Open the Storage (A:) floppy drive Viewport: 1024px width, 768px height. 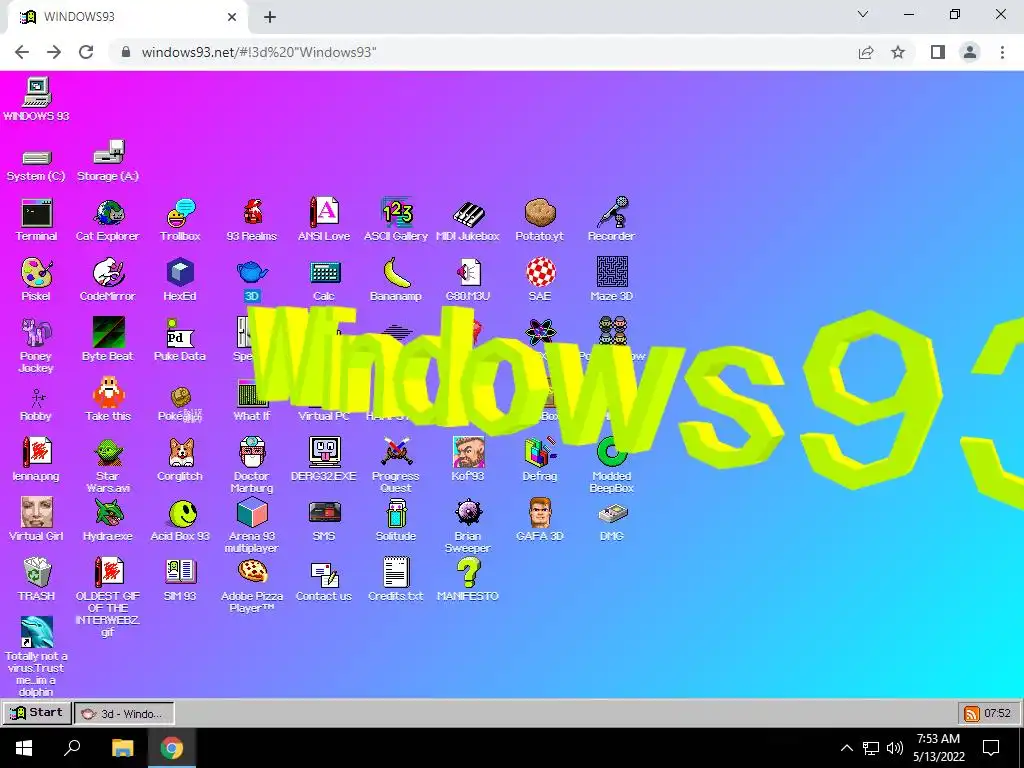point(108,152)
